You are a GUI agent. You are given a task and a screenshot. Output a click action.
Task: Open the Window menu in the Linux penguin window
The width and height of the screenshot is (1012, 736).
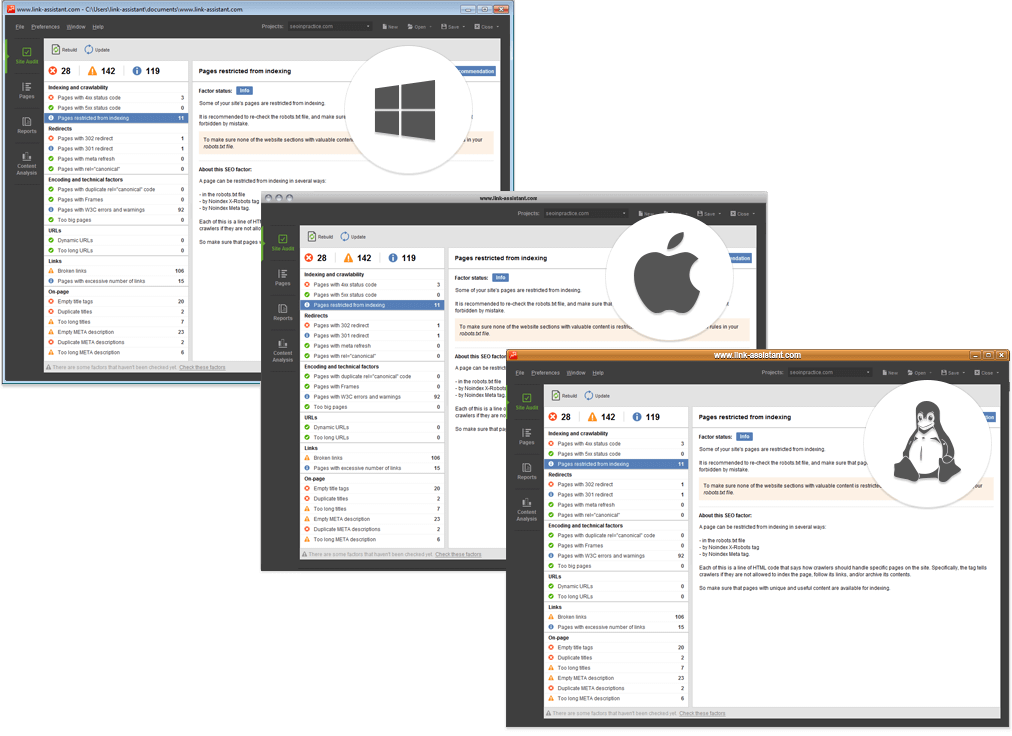[576, 373]
